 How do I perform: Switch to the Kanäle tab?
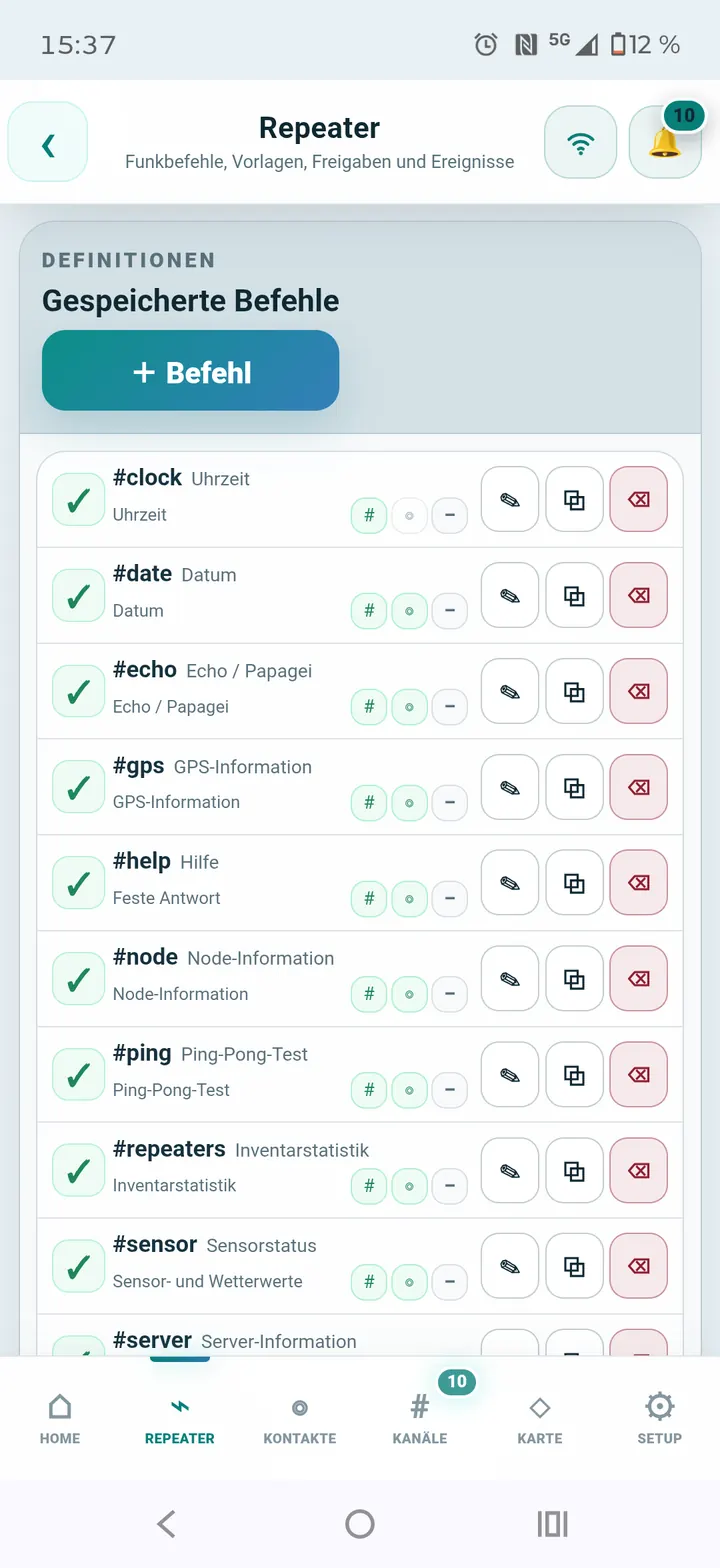(x=420, y=1418)
